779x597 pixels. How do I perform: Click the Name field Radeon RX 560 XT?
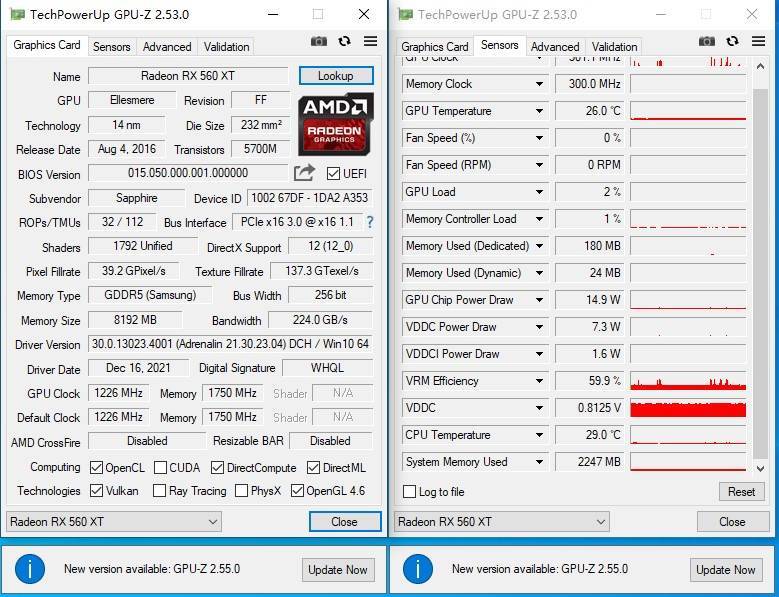pos(188,76)
